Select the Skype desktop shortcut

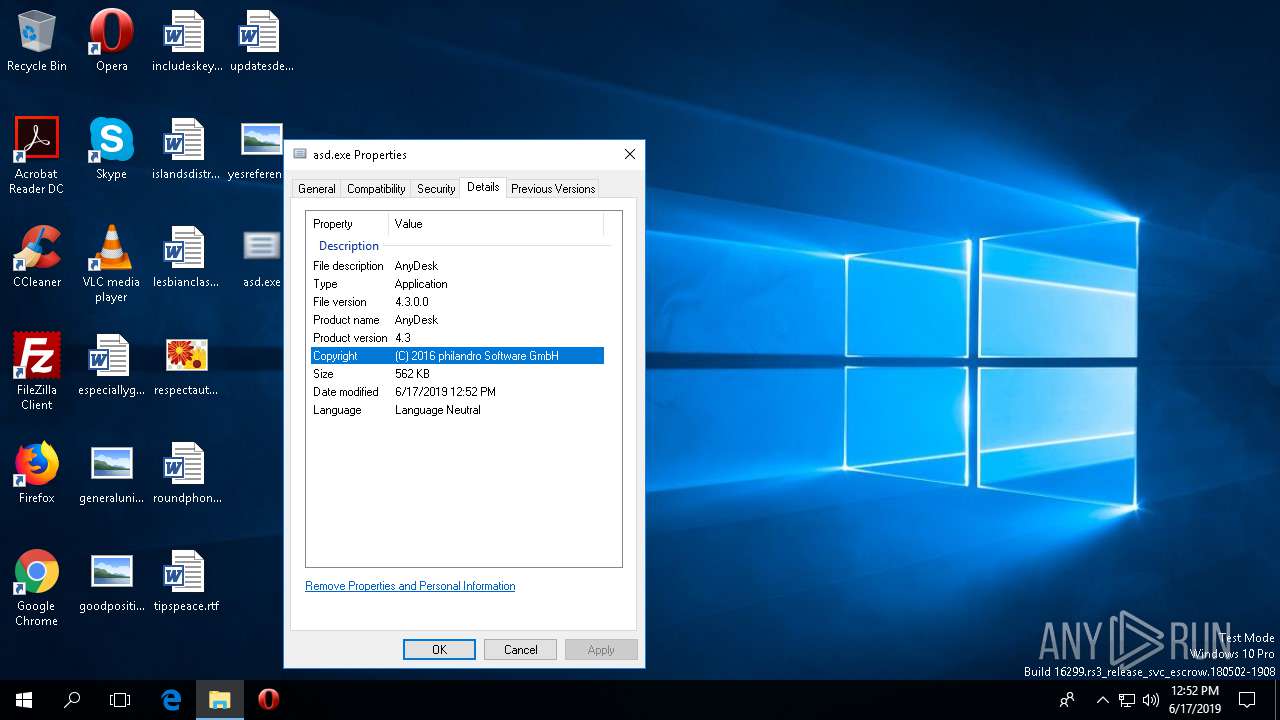111,149
